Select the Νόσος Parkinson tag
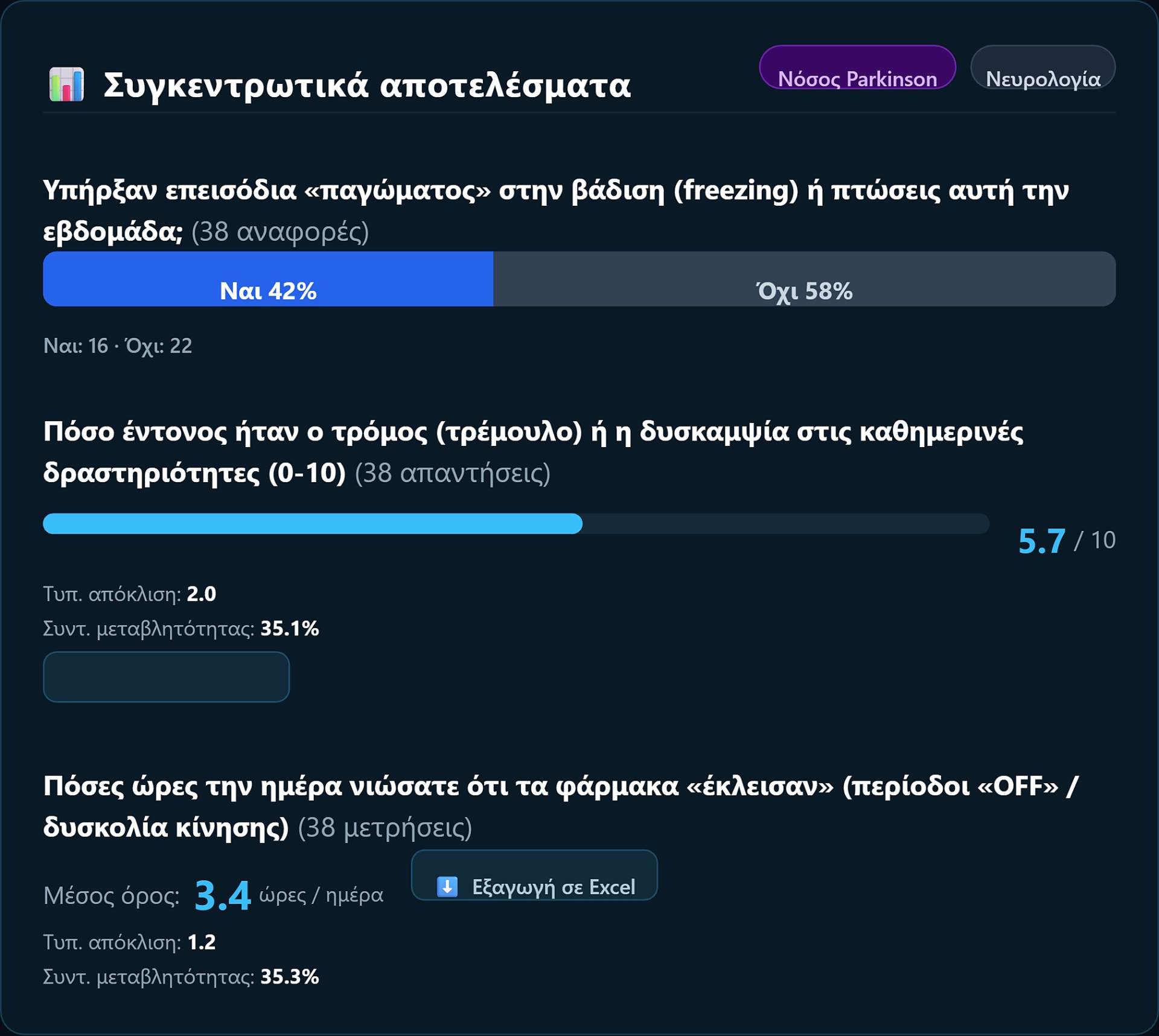 [x=857, y=67]
